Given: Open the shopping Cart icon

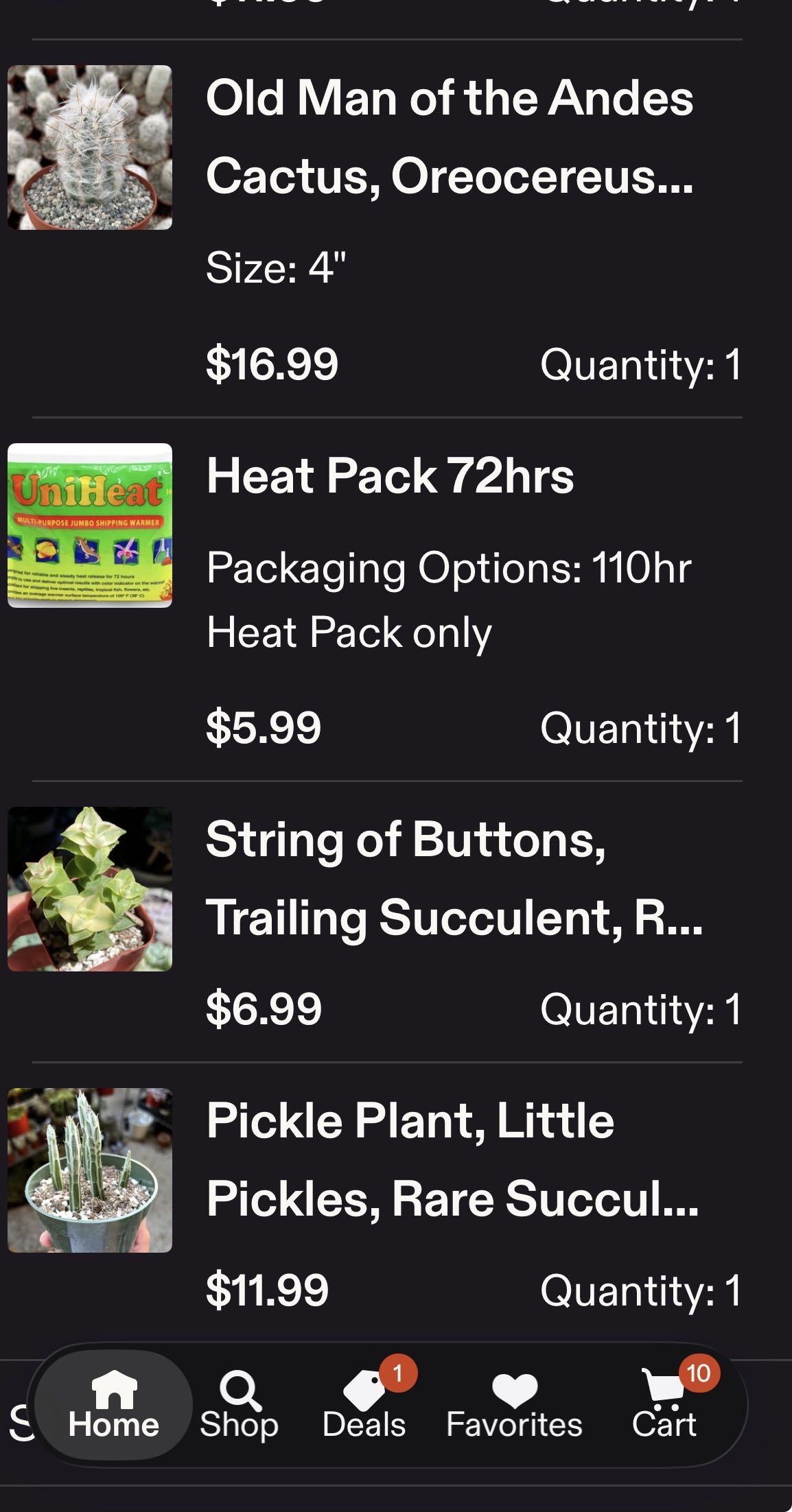Looking at the screenshot, I should click(663, 1387).
